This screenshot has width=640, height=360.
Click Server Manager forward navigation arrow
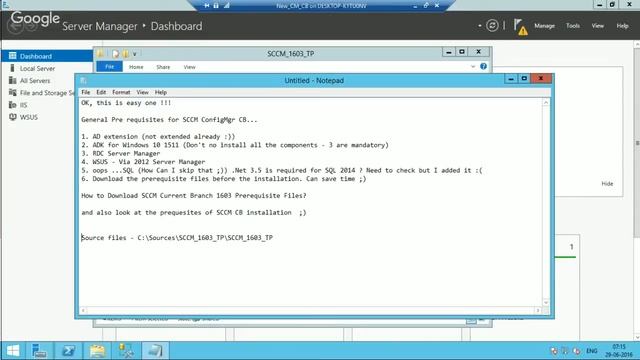pyautogui.click(x=31, y=27)
